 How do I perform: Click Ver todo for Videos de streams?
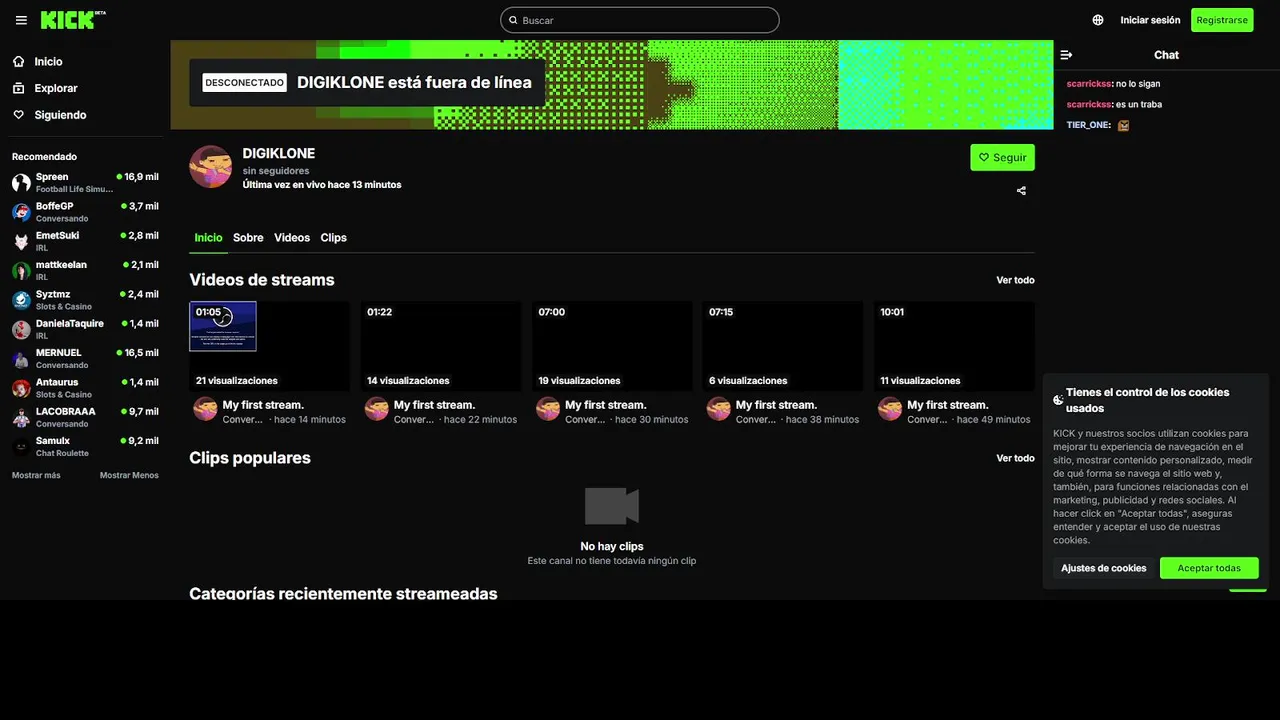pyautogui.click(x=1015, y=280)
